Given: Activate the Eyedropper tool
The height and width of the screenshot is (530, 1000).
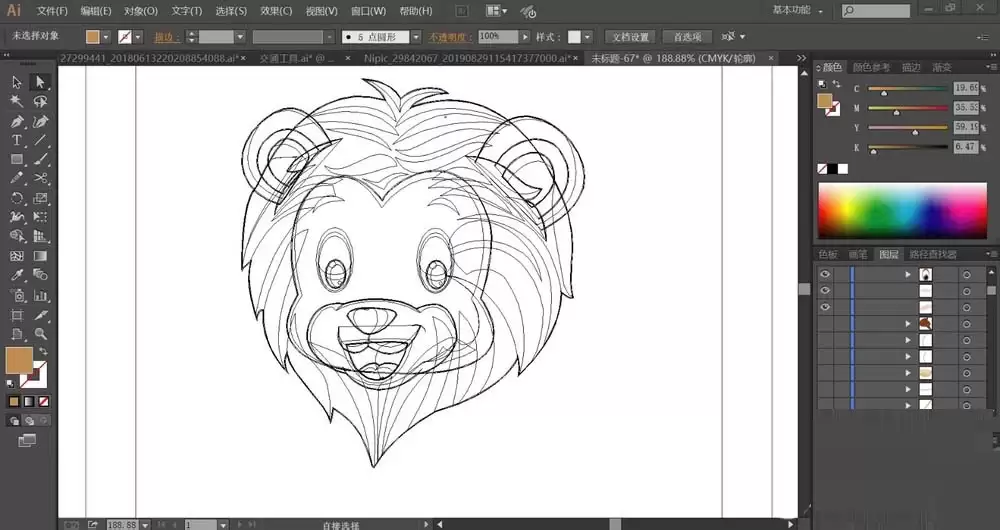Looking at the screenshot, I should (x=17, y=274).
